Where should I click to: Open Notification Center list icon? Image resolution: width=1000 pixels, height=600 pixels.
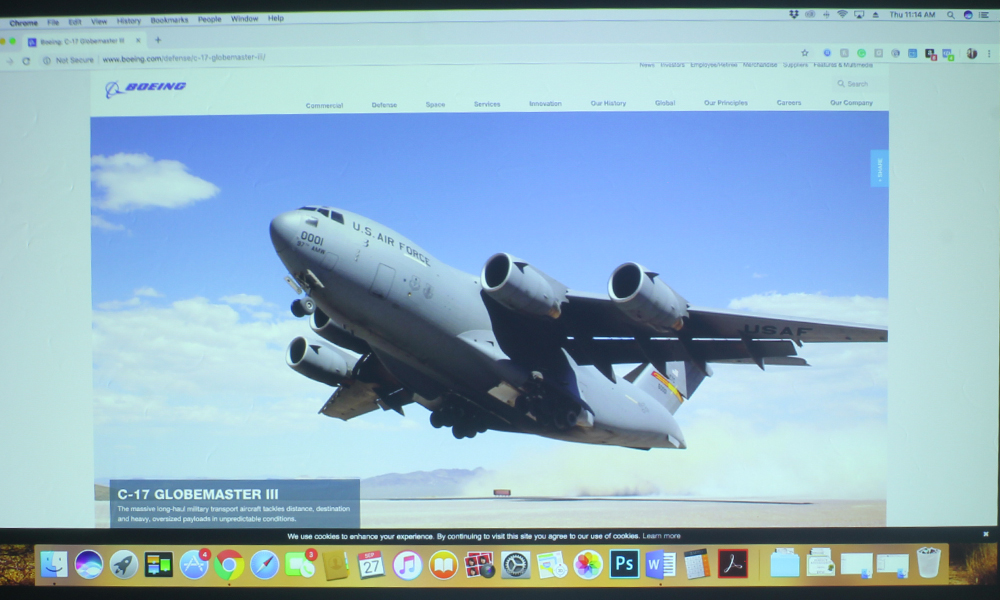click(983, 15)
